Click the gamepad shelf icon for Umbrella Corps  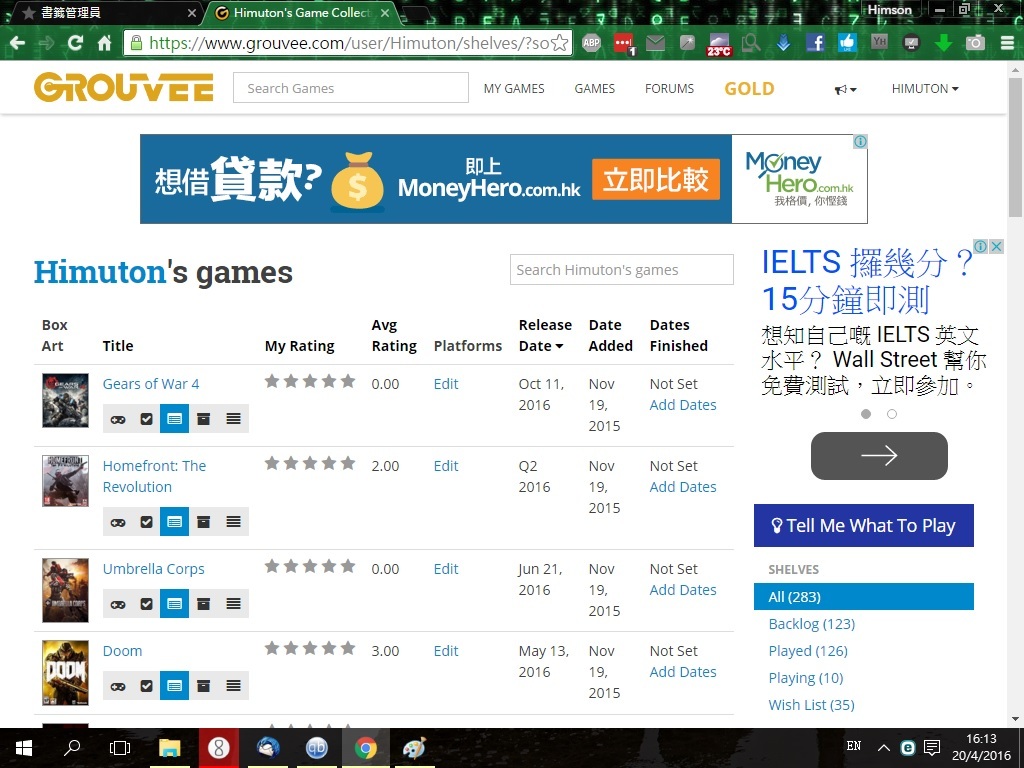tap(118, 604)
